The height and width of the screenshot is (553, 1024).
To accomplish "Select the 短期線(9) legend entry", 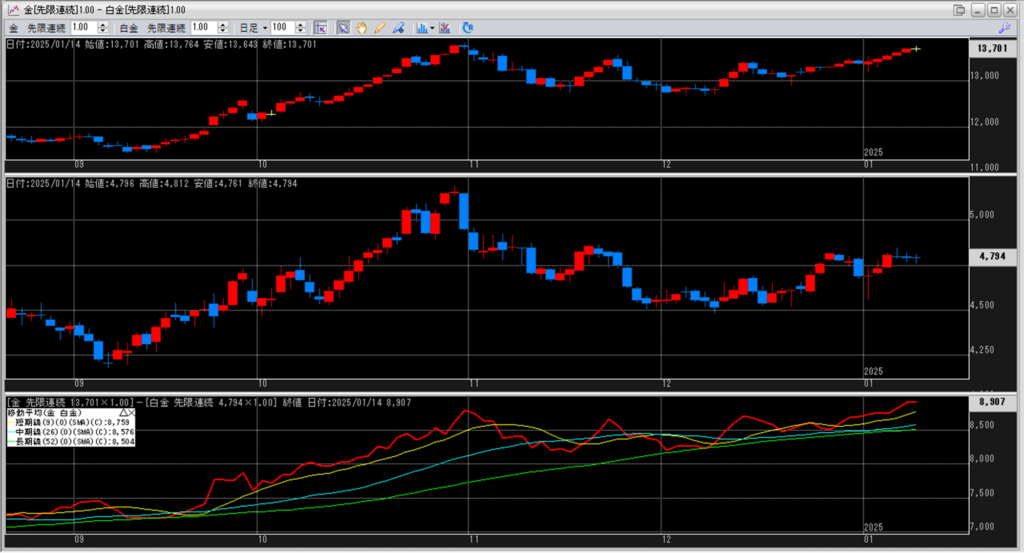I will pos(72,422).
